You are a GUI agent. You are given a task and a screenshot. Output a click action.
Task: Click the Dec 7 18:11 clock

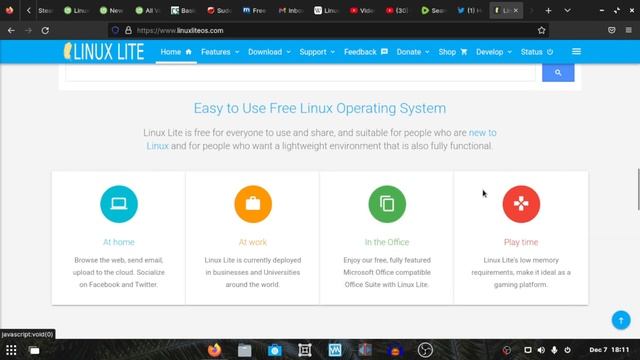(609, 350)
